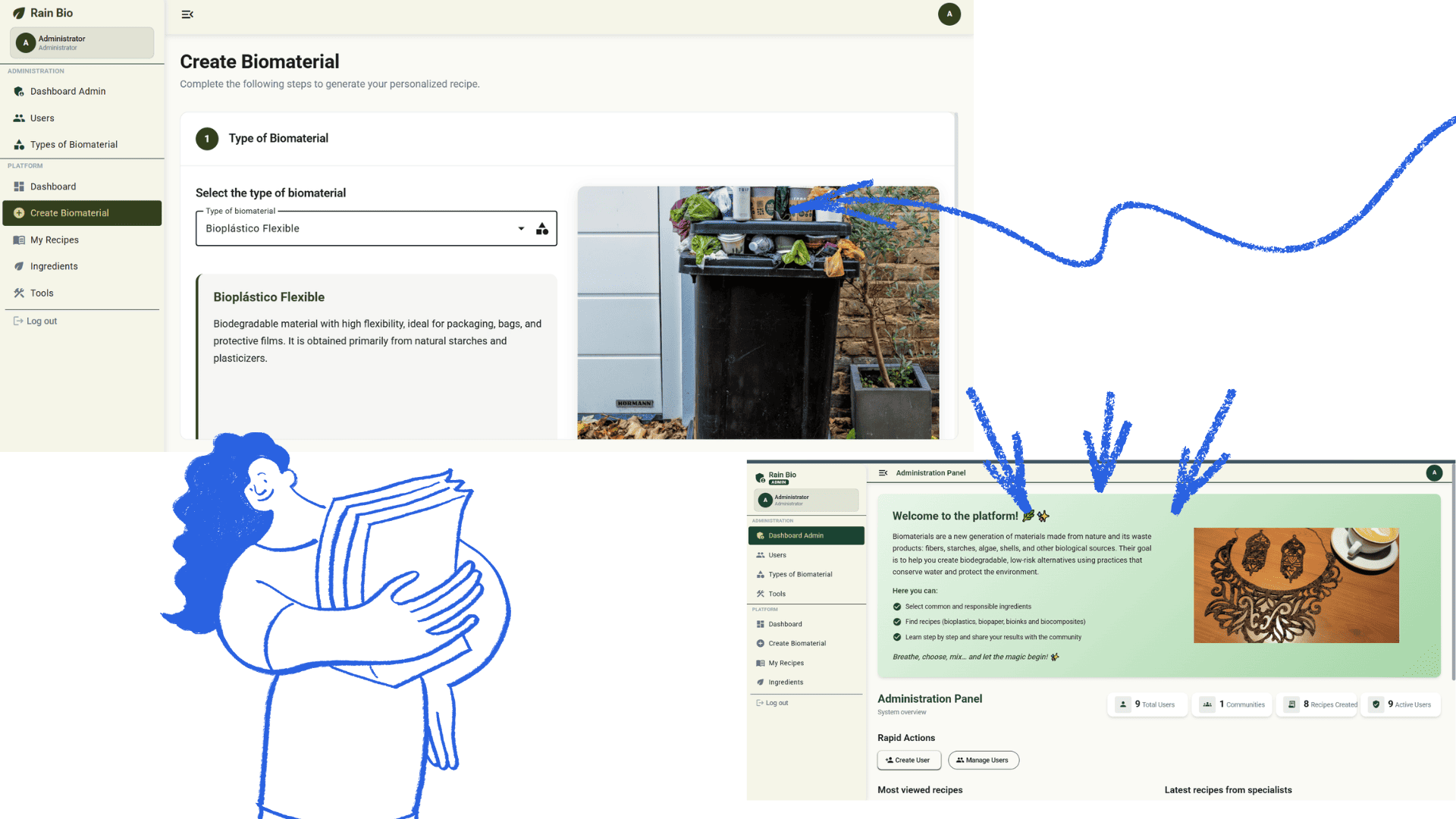This screenshot has height=819, width=1456.
Task: Open My Recipes in Administration Panel sidebar
Action: (806, 664)
